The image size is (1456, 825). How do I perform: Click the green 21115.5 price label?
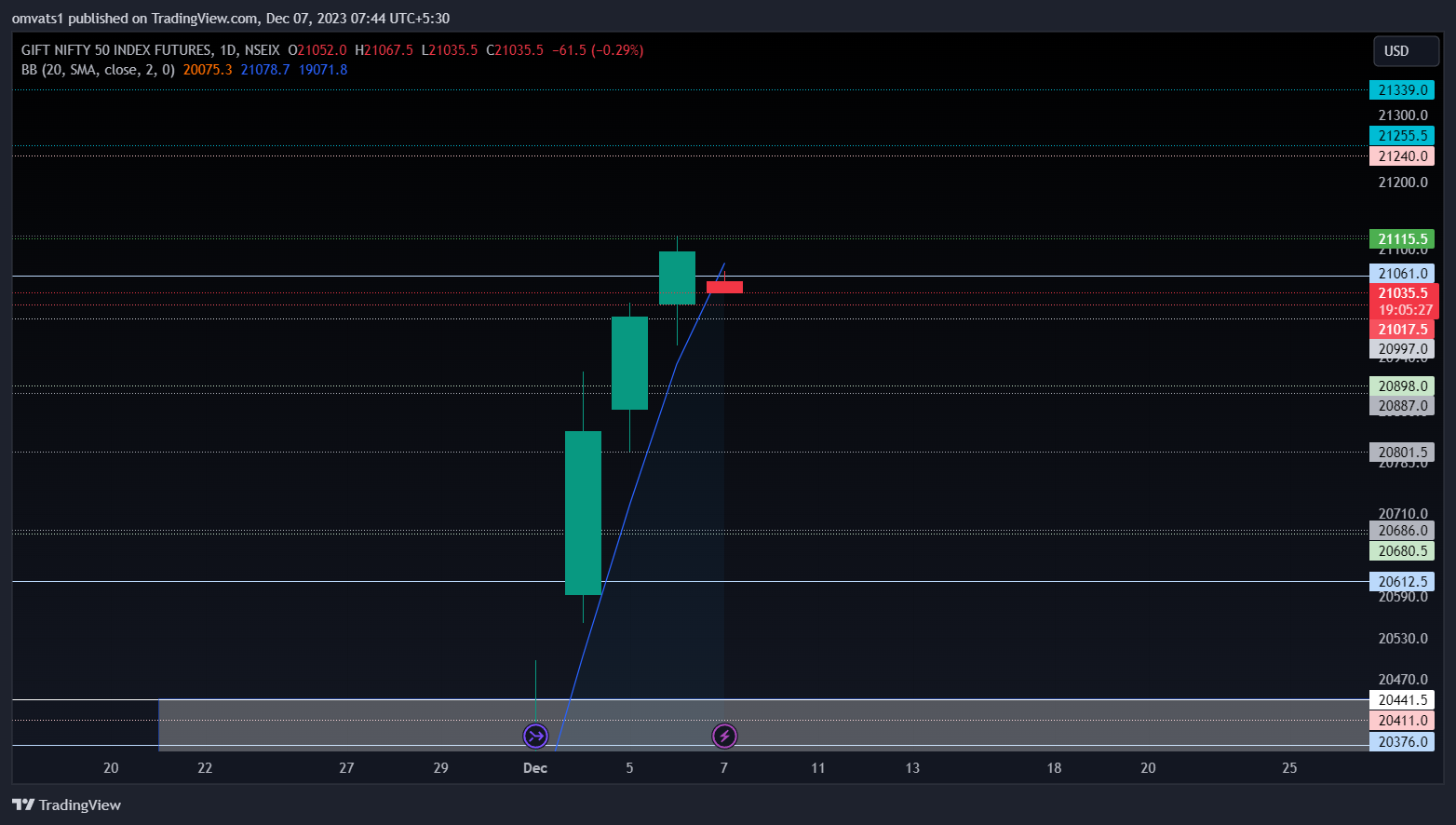tap(1402, 239)
